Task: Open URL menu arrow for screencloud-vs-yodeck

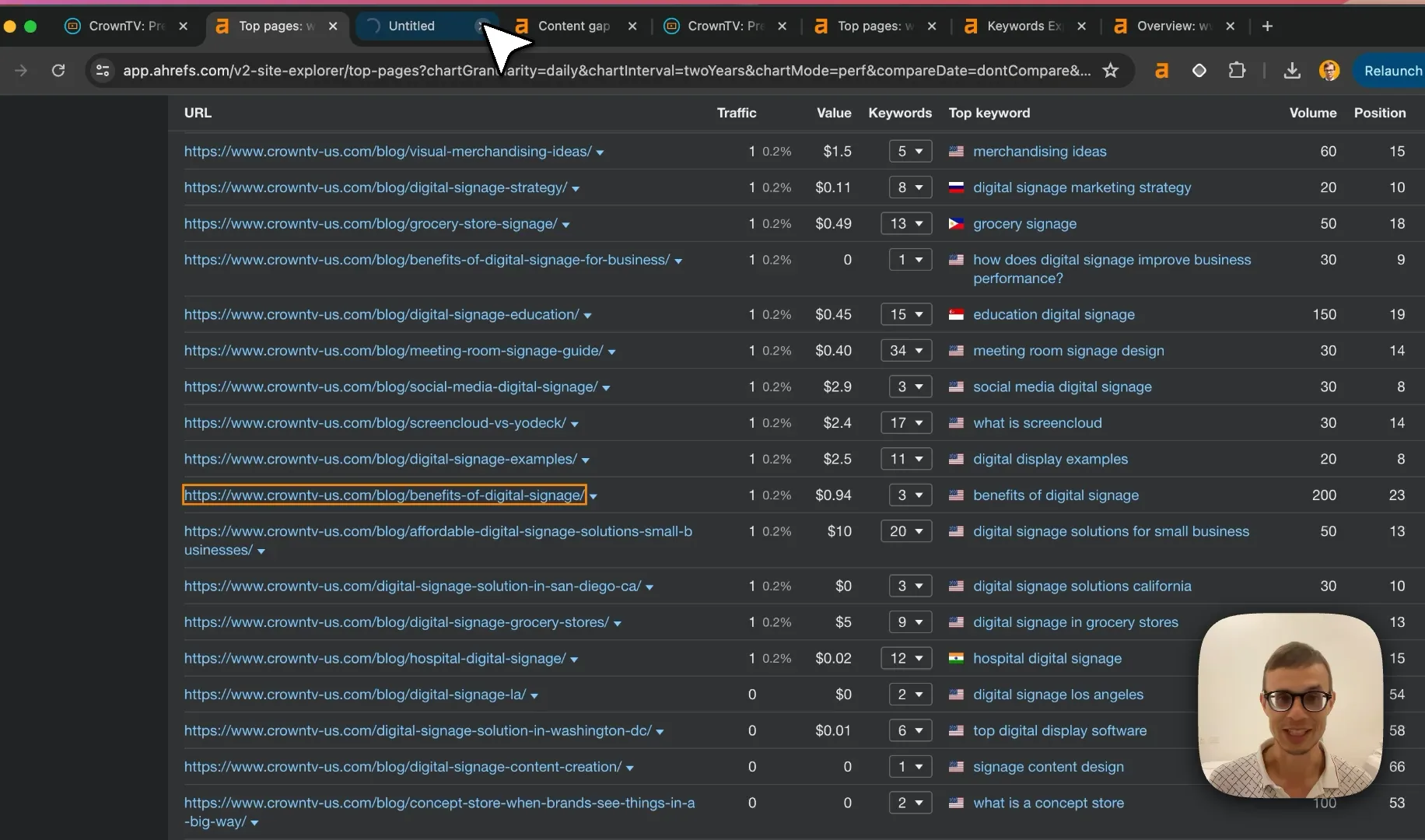Action: (574, 425)
